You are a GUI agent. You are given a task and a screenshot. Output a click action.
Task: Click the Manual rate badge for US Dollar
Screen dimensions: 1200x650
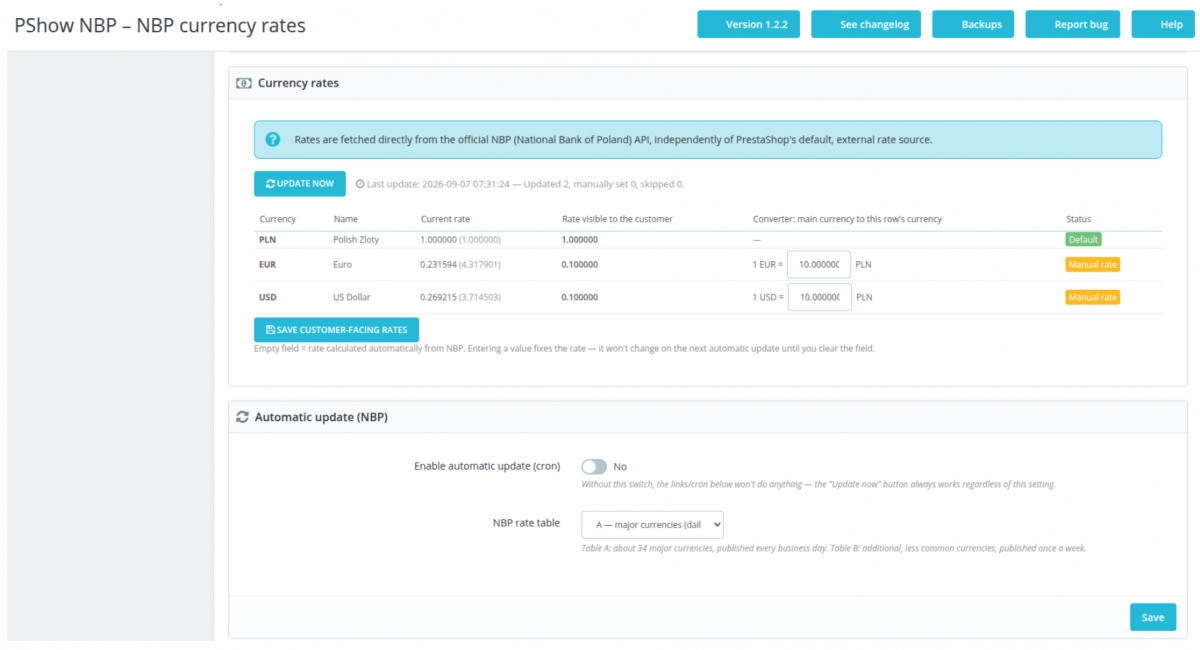tap(1092, 297)
